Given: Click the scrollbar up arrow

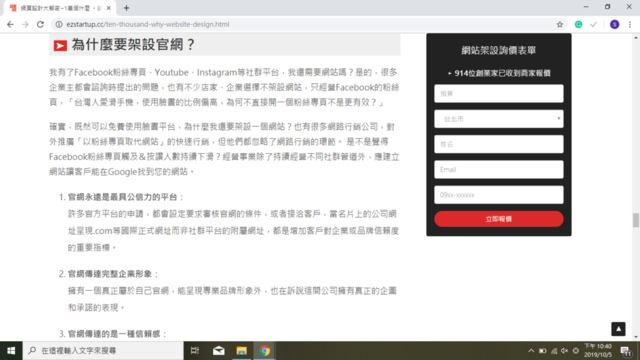Looking at the screenshot, I should [x=636, y=38].
